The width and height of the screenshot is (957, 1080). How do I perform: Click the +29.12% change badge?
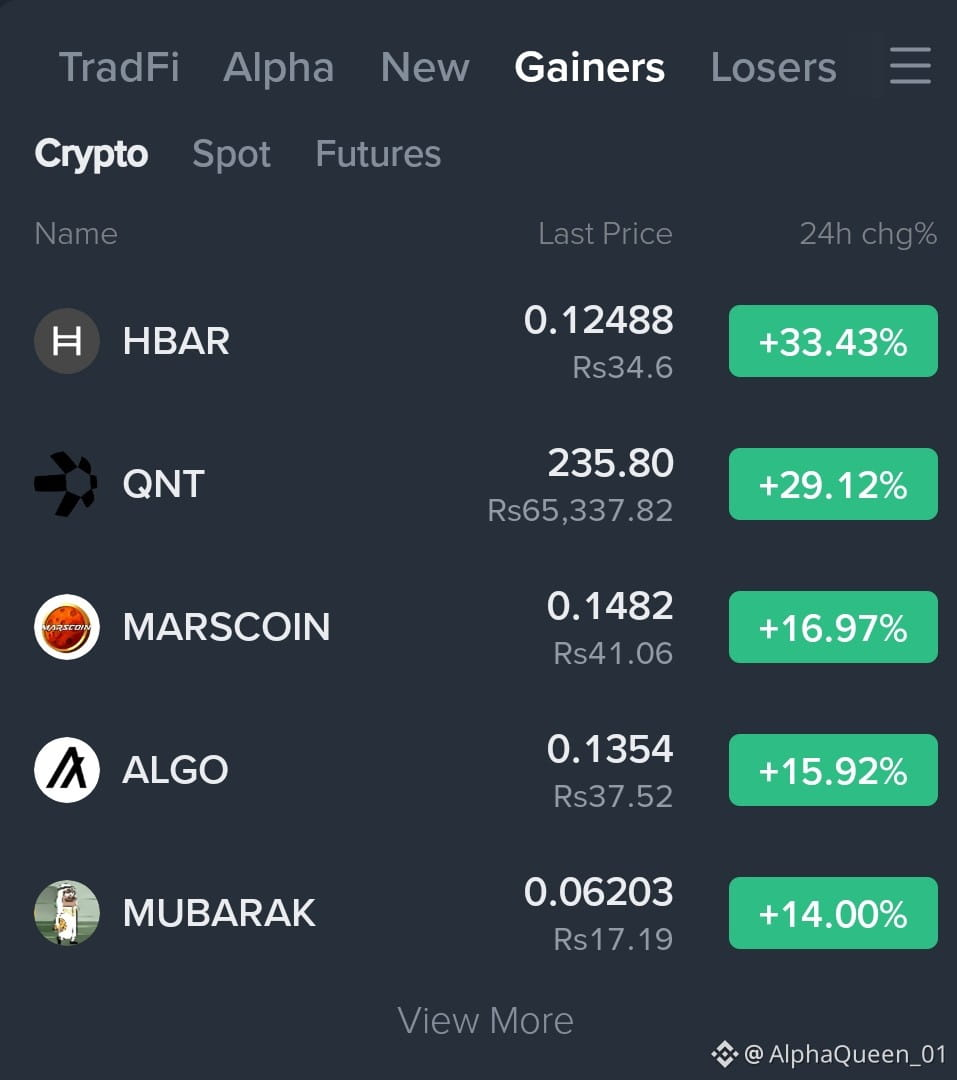[833, 484]
